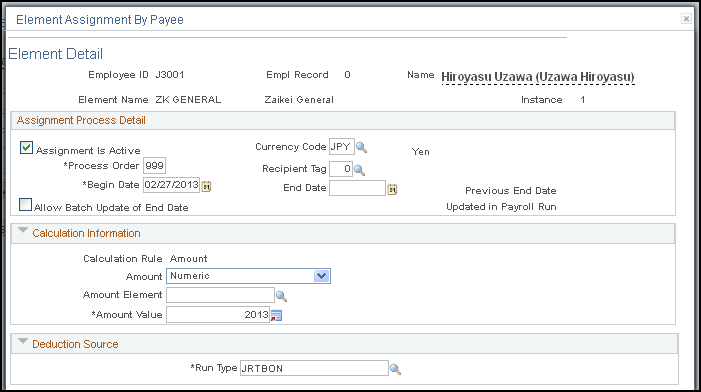Close the Element Assignment By Payee dialog
The image size is (701, 392).
[686, 18]
